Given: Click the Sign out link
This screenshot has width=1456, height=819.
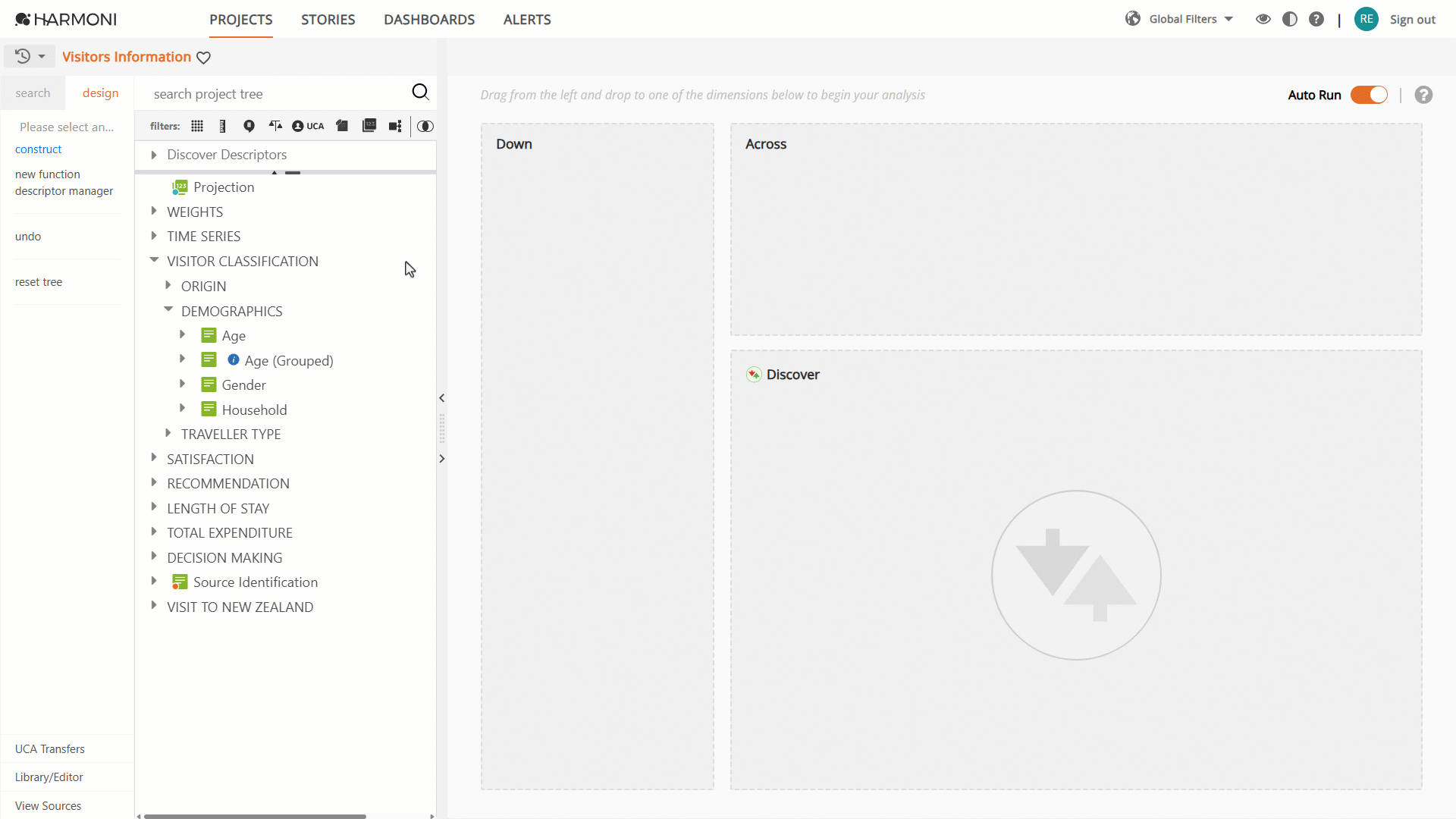Looking at the screenshot, I should coord(1412,20).
